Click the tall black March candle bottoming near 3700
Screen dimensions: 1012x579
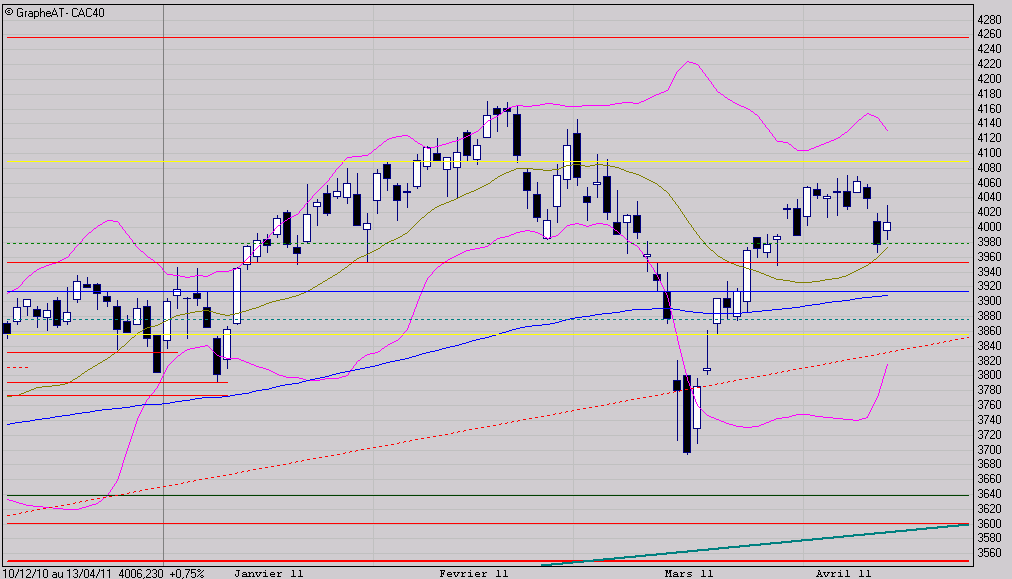click(x=687, y=414)
